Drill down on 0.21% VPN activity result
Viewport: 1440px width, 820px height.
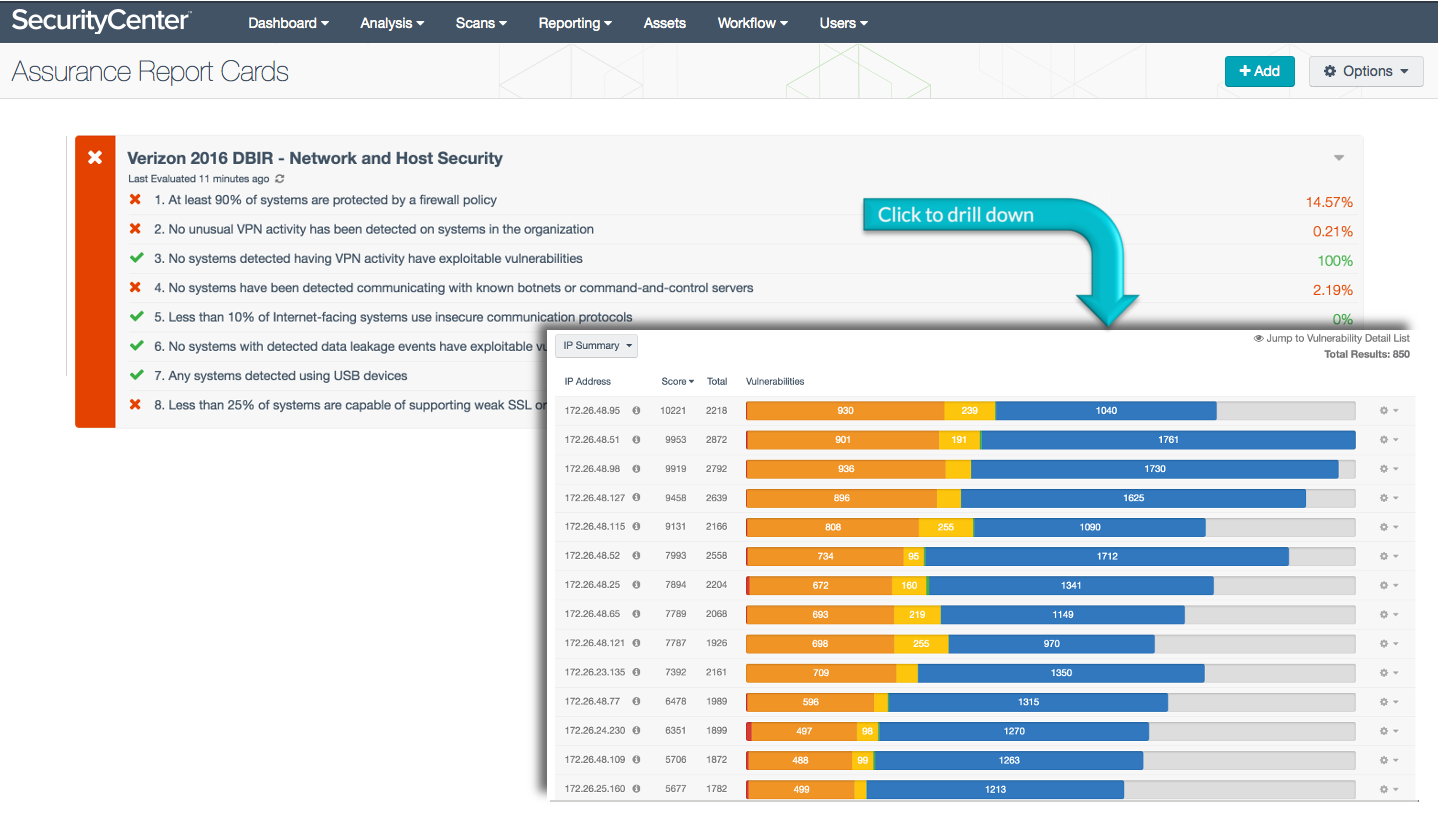pyautogui.click(x=1333, y=231)
